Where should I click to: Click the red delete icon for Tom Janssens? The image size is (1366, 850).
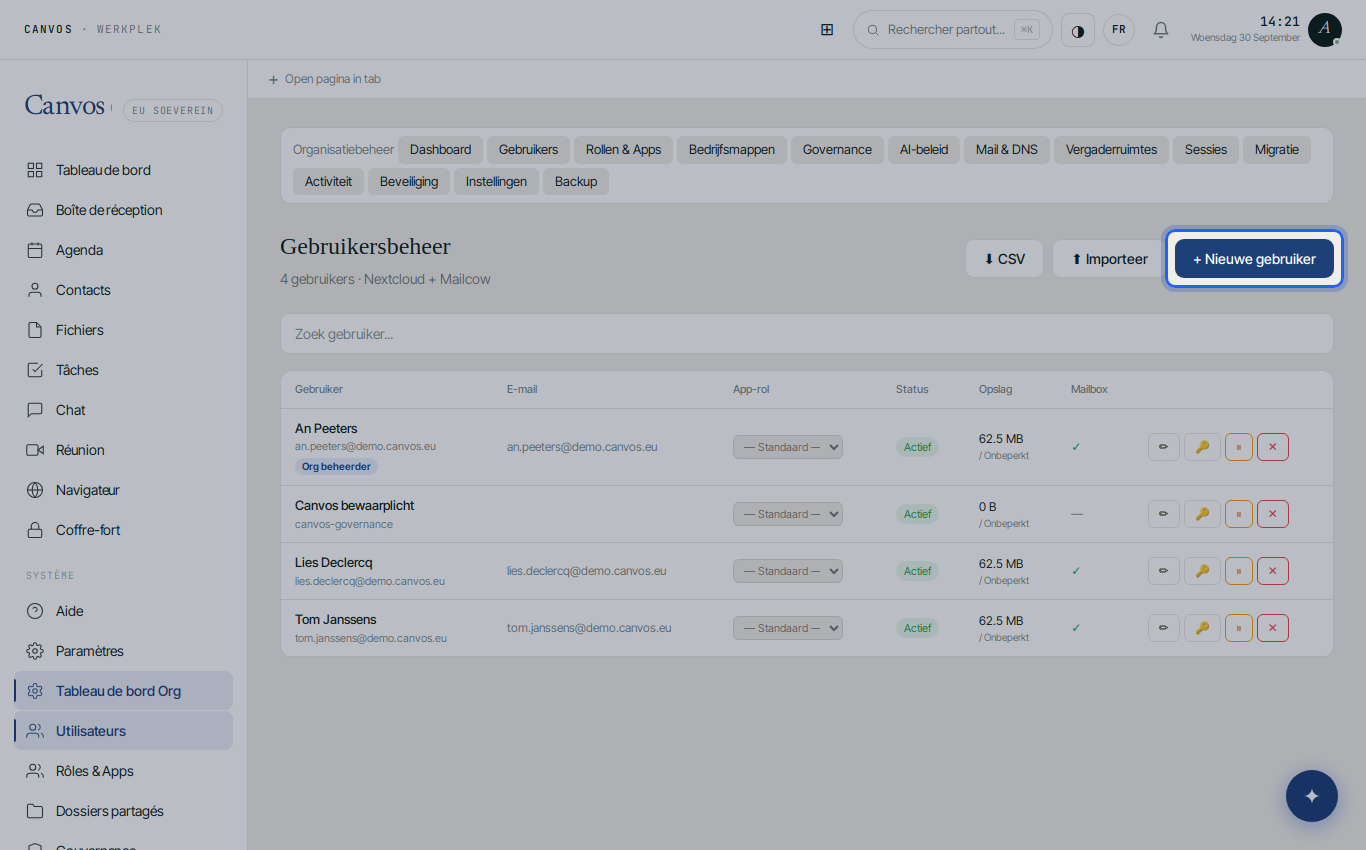[1273, 628]
